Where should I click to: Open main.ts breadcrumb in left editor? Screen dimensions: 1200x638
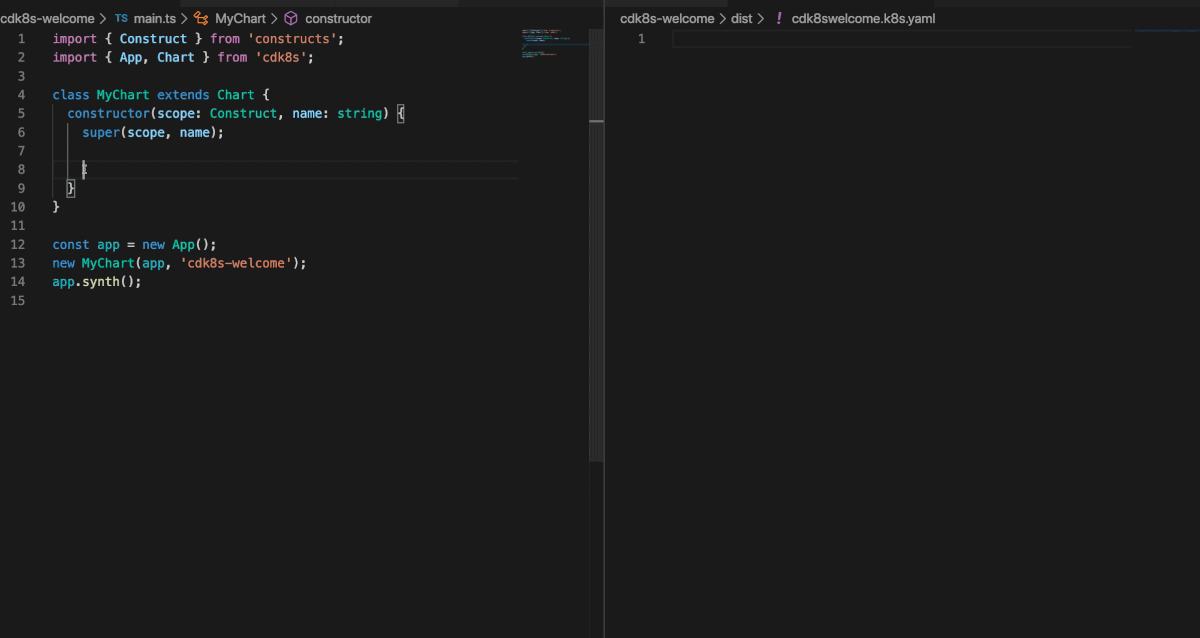[155, 18]
